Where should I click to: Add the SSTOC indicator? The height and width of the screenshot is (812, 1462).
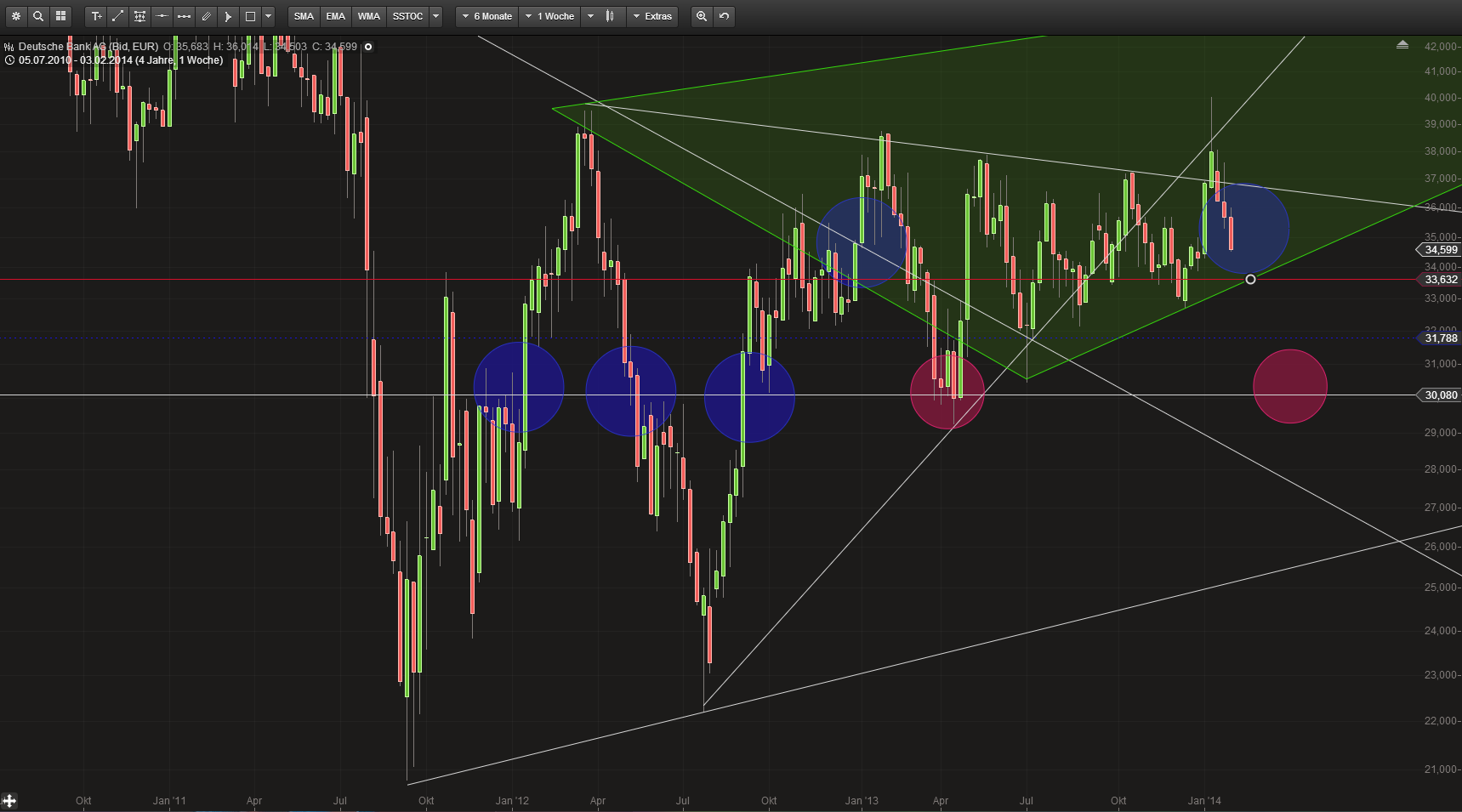[407, 15]
